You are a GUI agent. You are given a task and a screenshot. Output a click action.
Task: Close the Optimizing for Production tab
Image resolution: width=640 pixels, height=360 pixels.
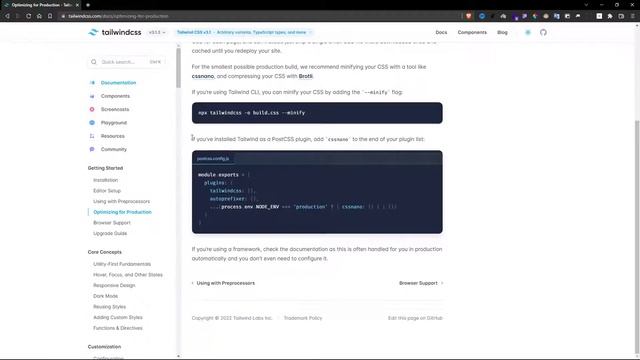pyautogui.click(x=77, y=5)
